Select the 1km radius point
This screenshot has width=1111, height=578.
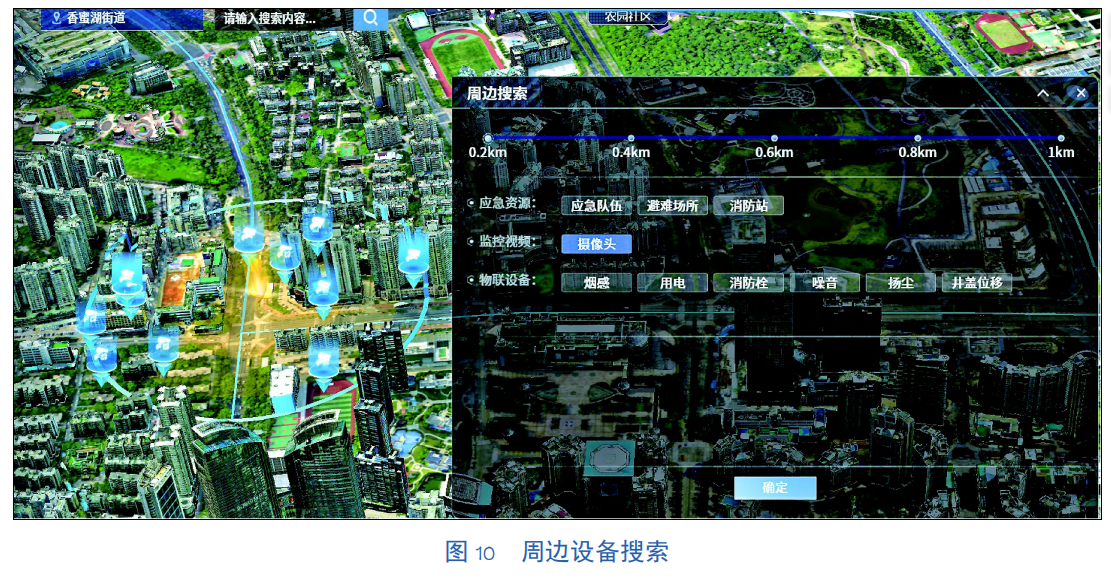pos(1061,139)
